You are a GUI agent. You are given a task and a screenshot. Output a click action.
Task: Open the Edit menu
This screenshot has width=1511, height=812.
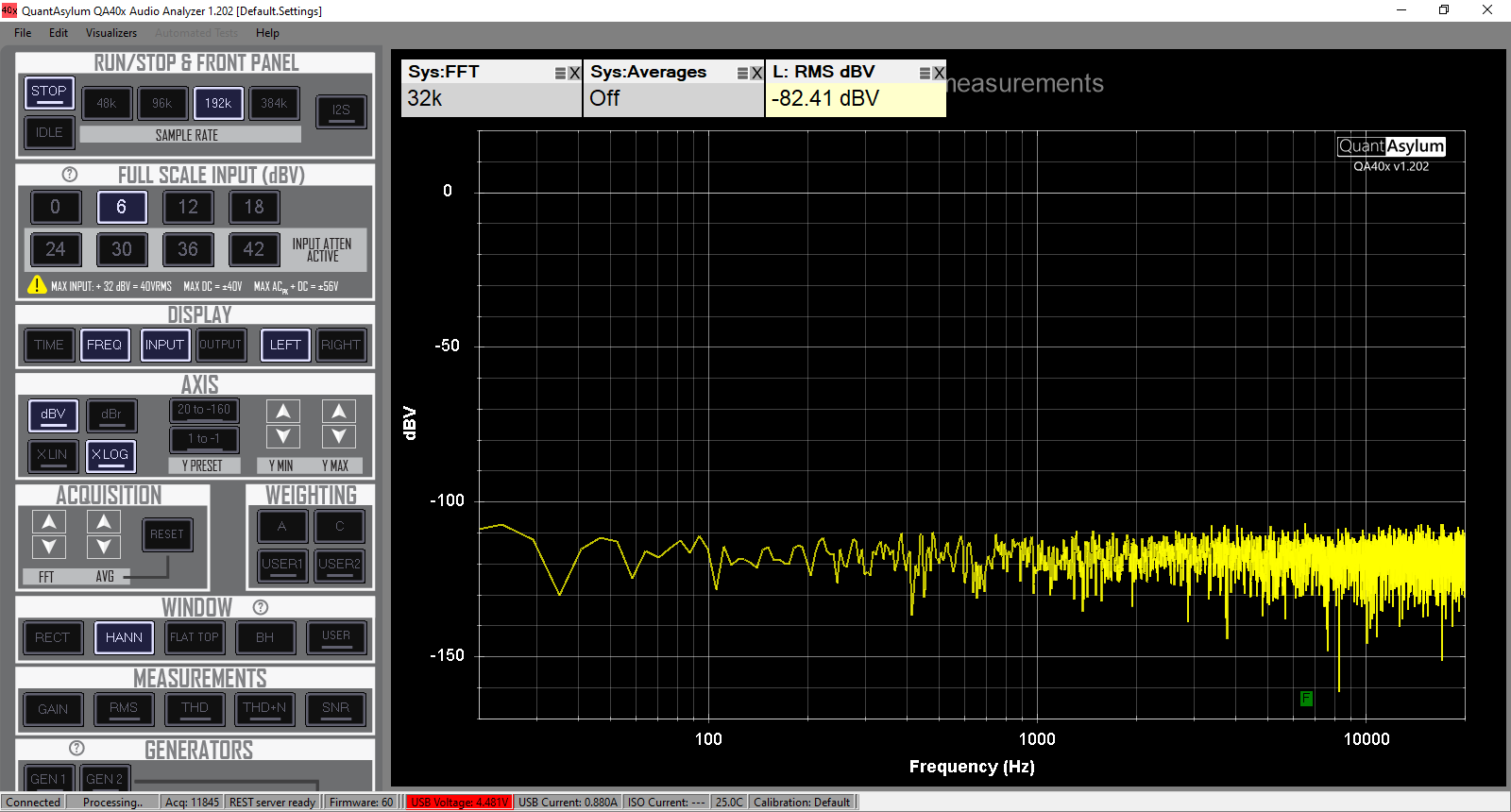click(59, 33)
